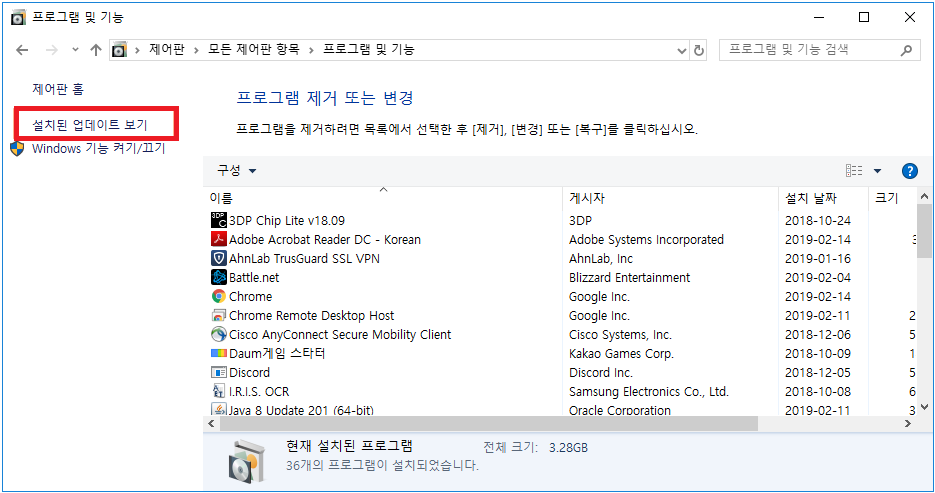
Task: Open 설치된 업데이트 보기 link
Action: pyautogui.click(x=89, y=125)
